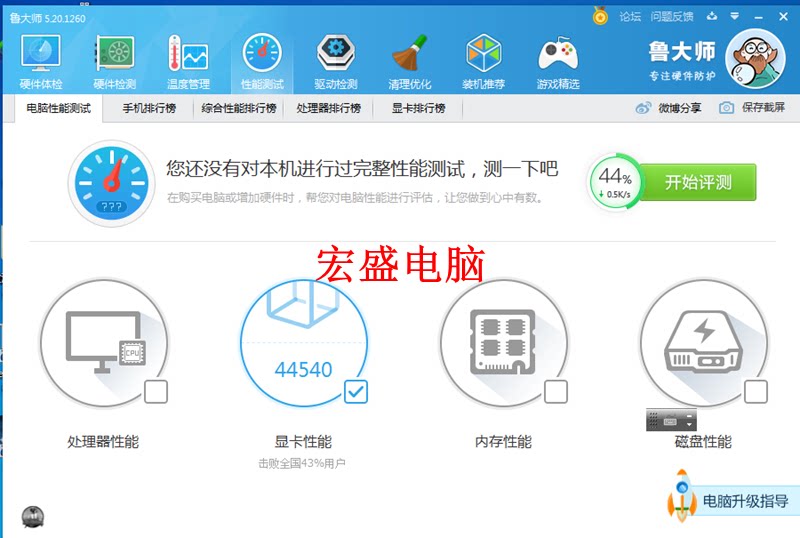
Task: Switch to 显卡排行榜 tab
Action: point(418,108)
